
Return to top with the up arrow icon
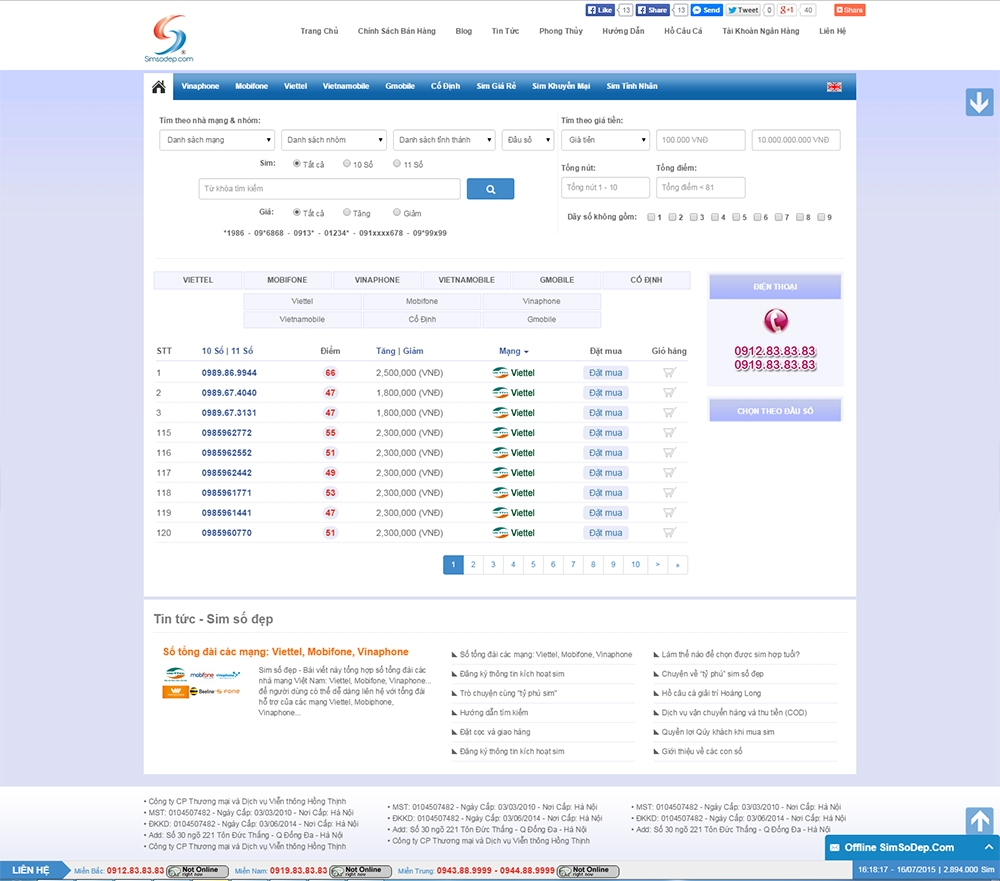click(x=979, y=820)
